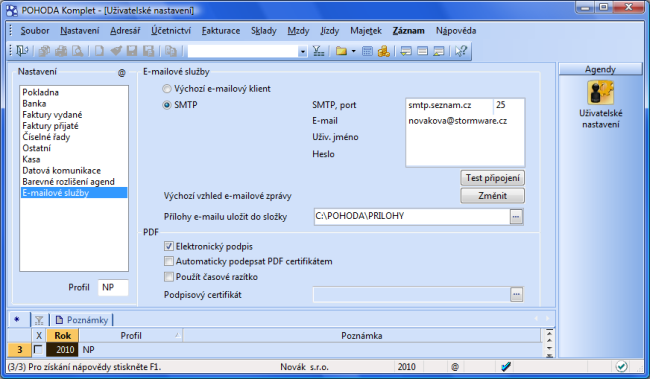Click the grayed-out brush toolbar icon
The image size is (650, 379).
click(x=116, y=51)
